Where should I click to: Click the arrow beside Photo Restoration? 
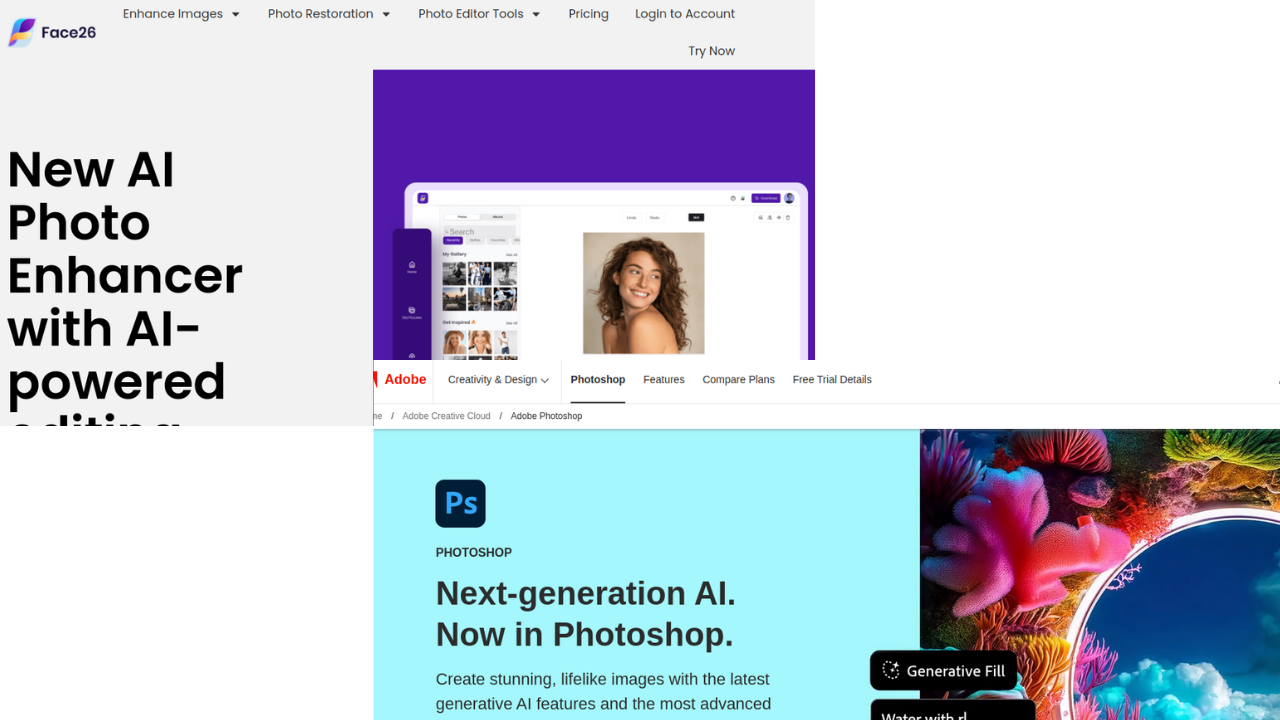coord(385,14)
